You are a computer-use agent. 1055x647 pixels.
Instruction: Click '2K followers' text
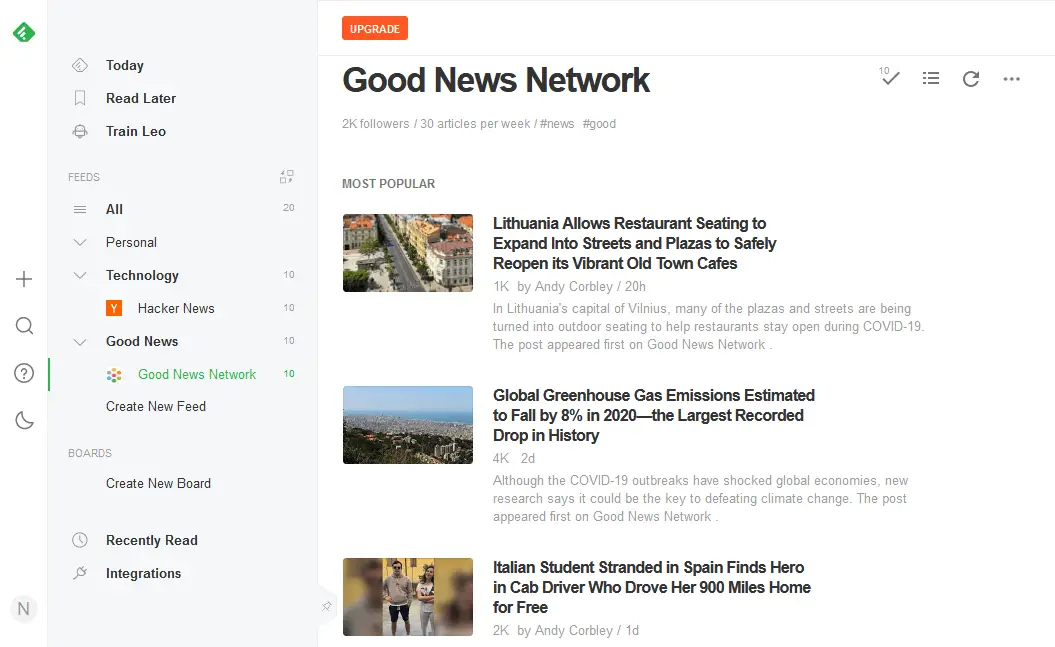pyautogui.click(x=375, y=124)
